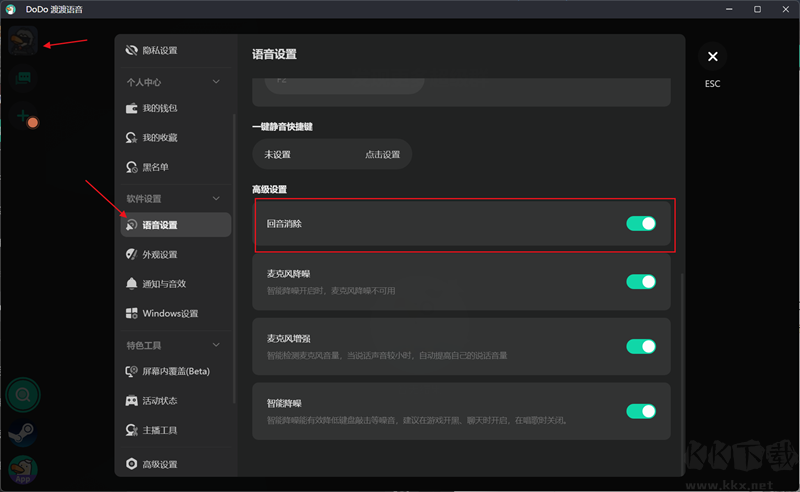Click the 高级设置 heading in content pane
The image size is (800, 492).
pyautogui.click(x=269, y=189)
